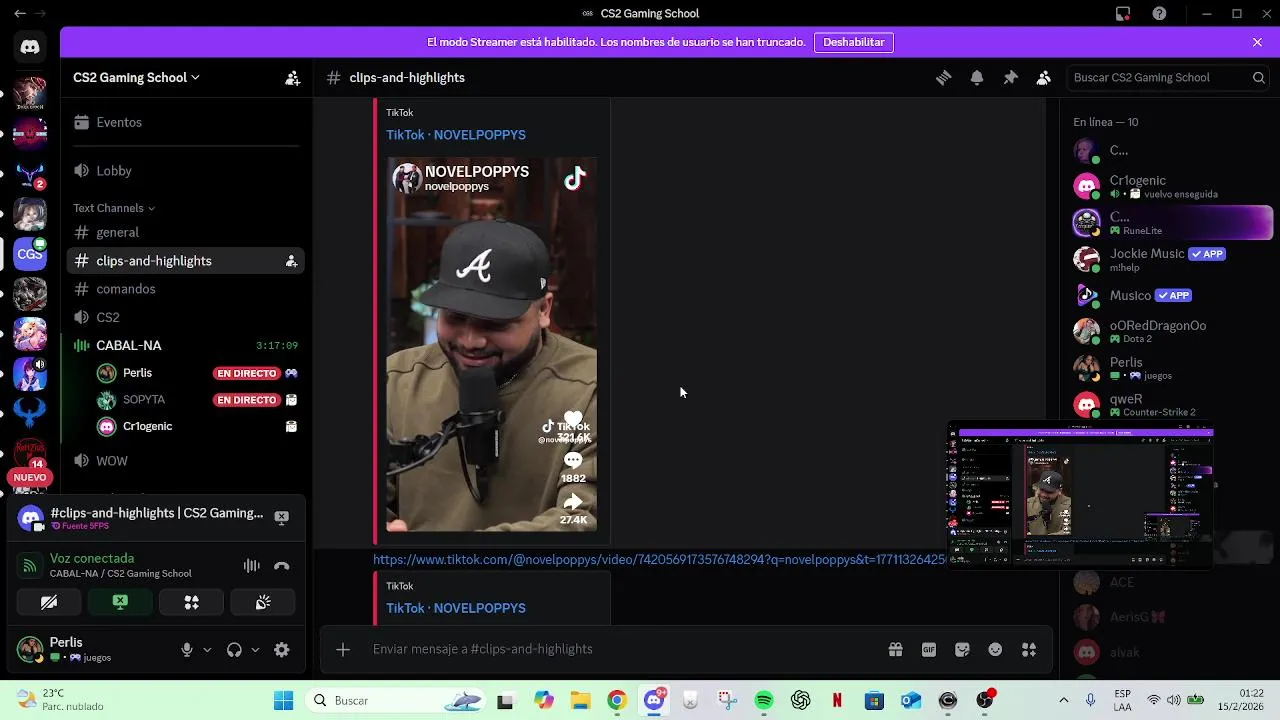Open soundboard button in voice panel
Image resolution: width=1280 pixels, height=720 pixels.
263,602
